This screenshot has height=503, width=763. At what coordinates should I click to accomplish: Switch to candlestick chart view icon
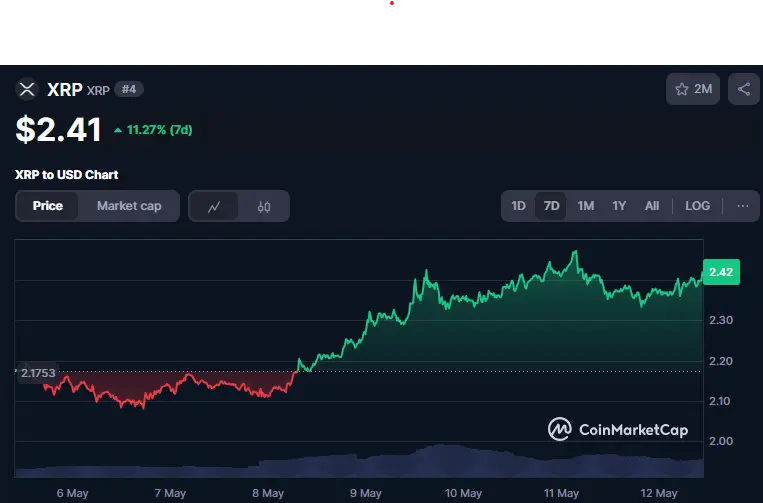pyautogui.click(x=264, y=206)
